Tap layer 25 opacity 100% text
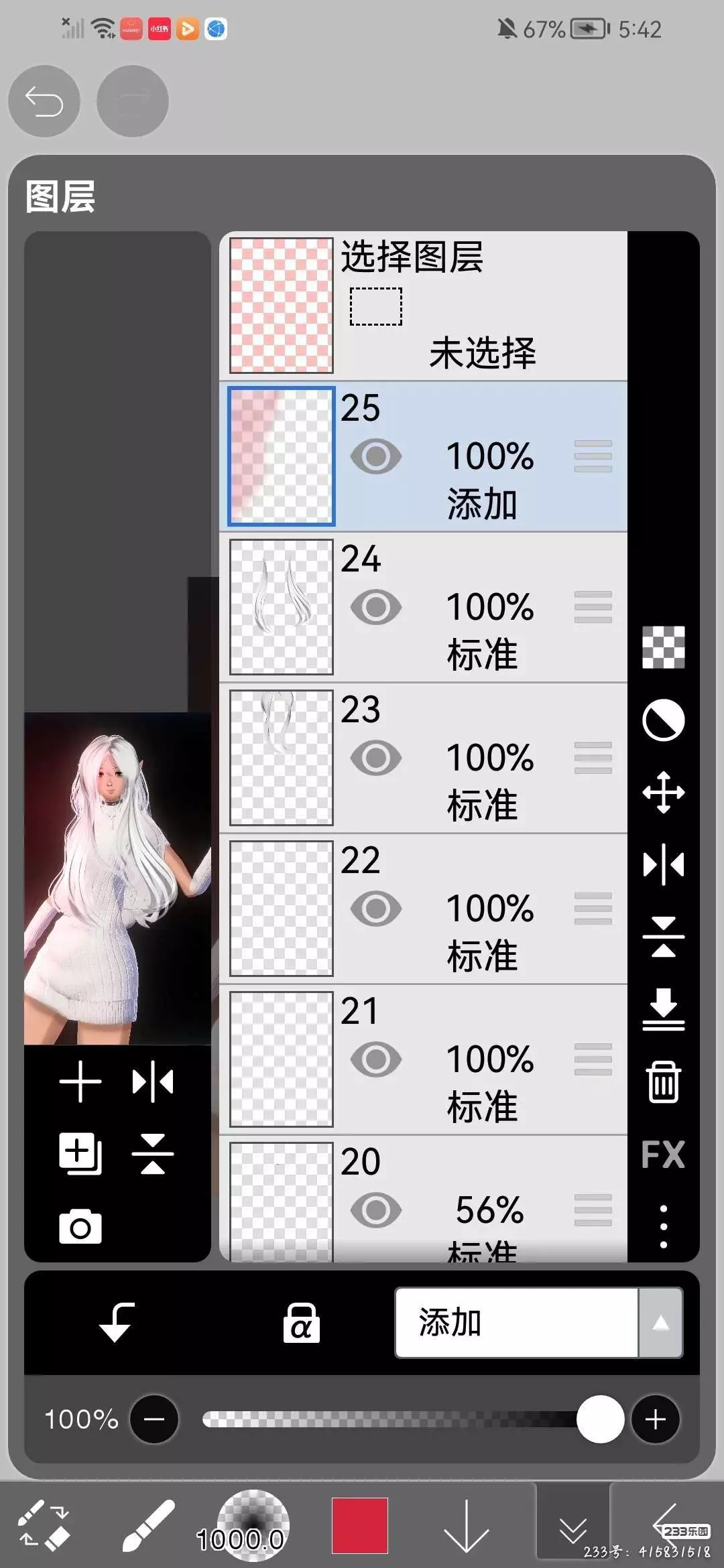This screenshot has height=1568, width=724. (490, 456)
